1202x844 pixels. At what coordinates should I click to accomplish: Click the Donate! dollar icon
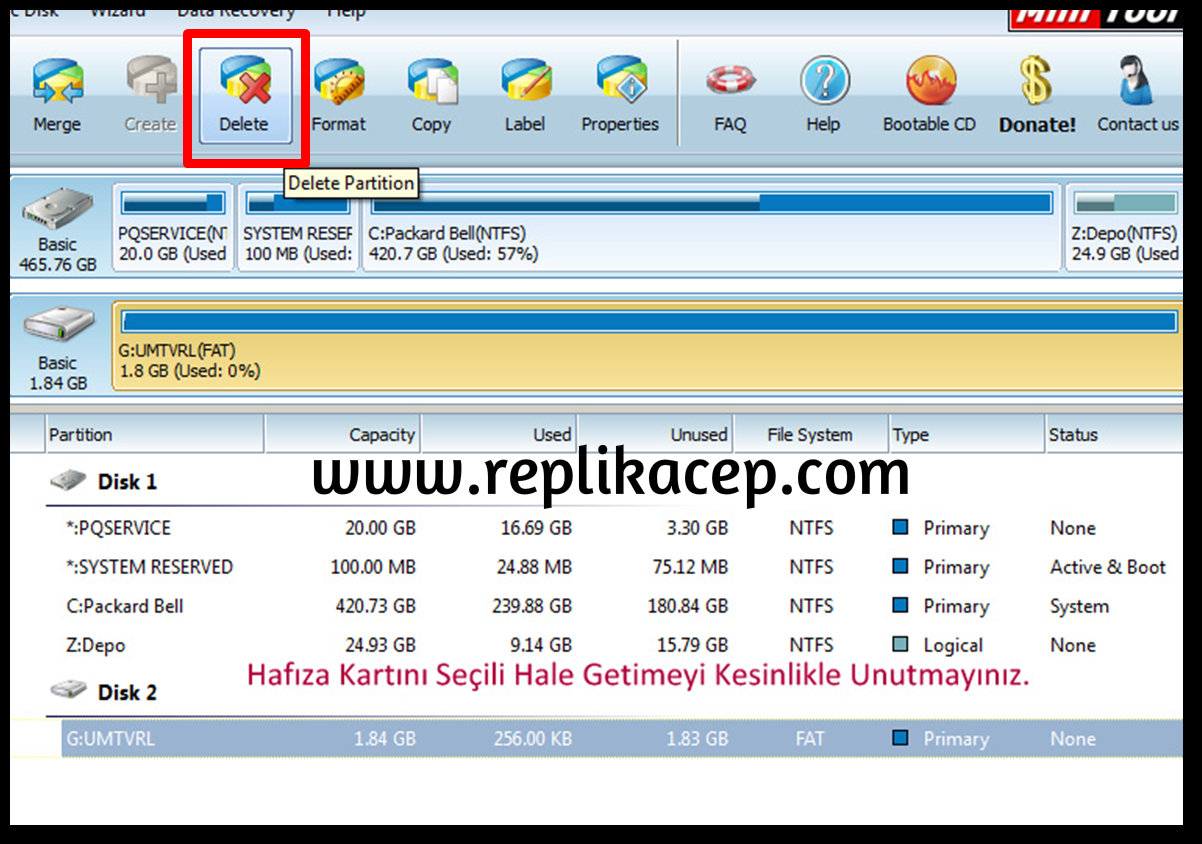pos(1037,95)
